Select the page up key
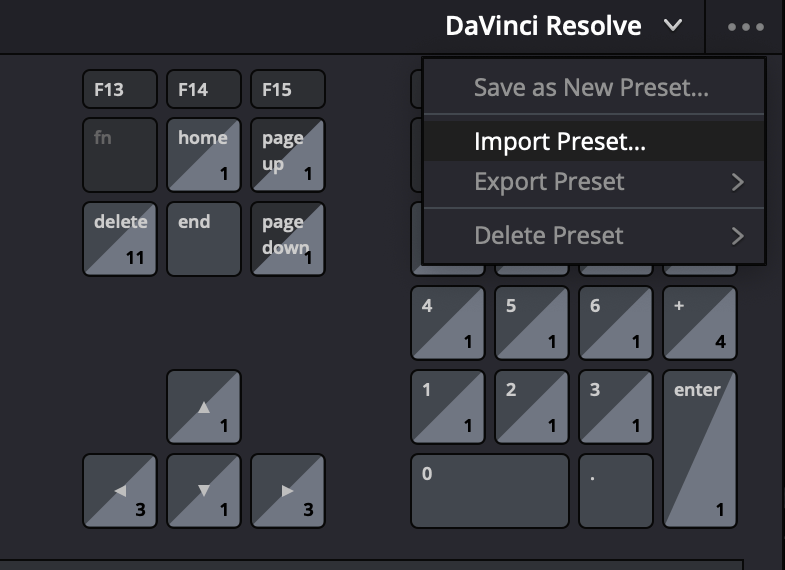 click(x=288, y=155)
